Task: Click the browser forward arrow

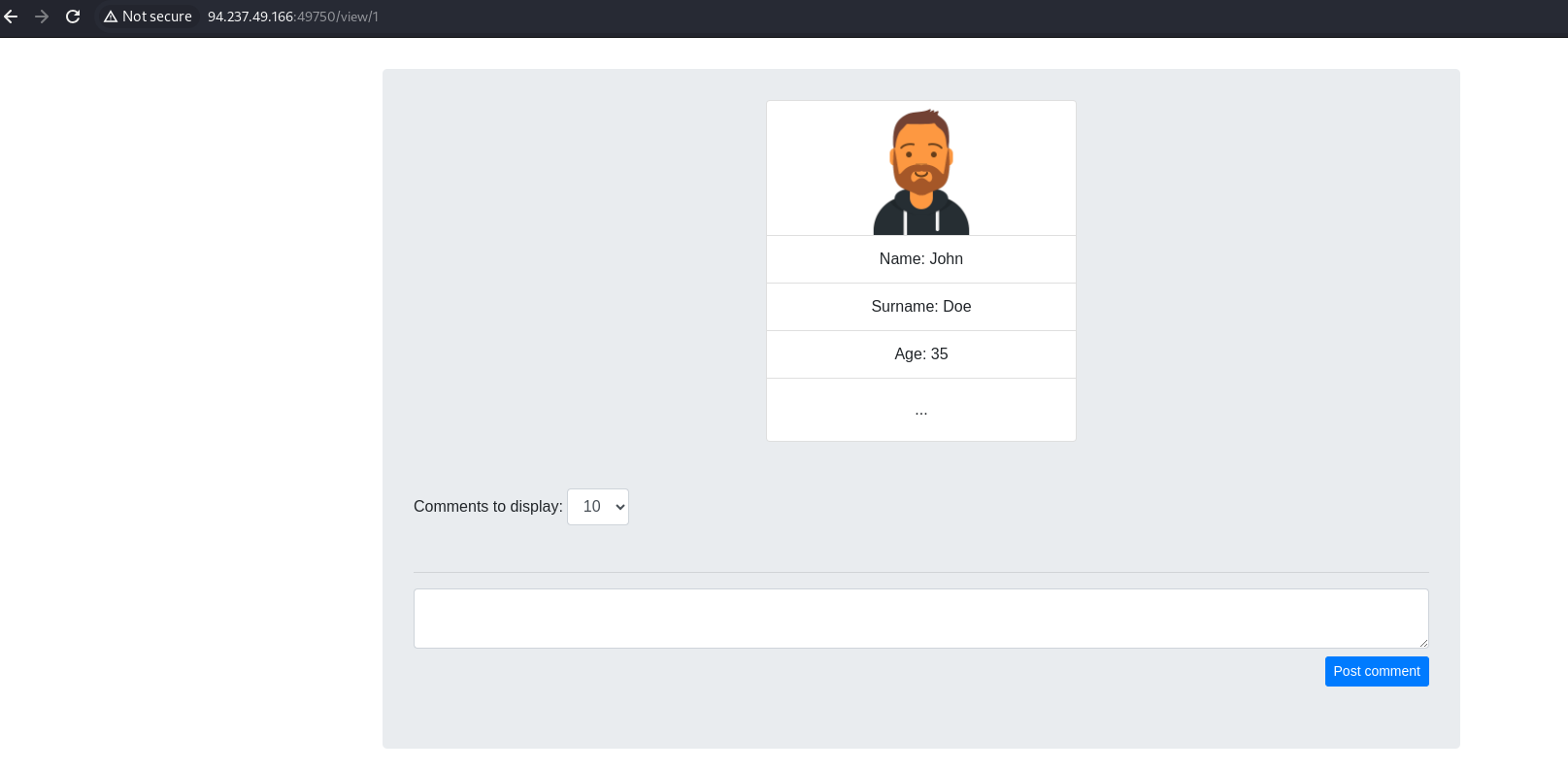Action: click(42, 17)
